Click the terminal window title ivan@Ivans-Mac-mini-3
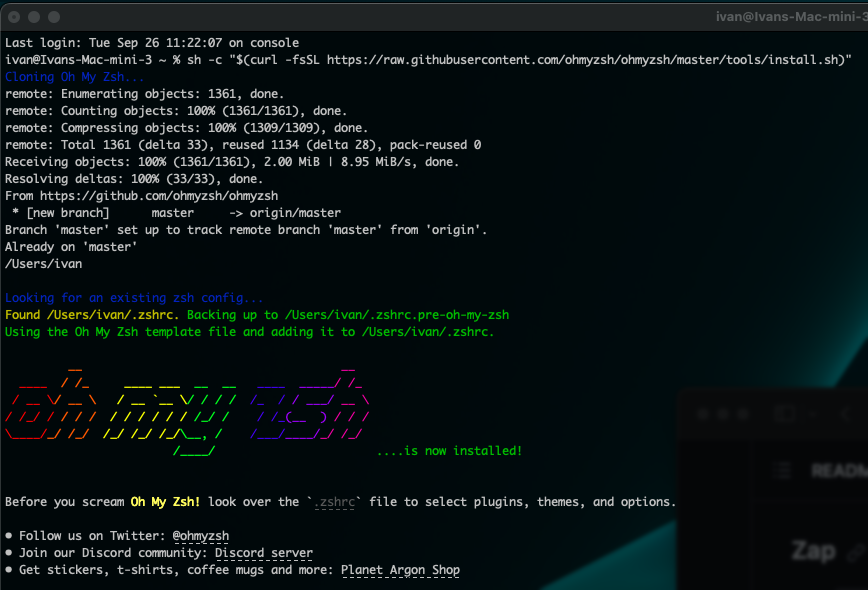This screenshot has height=590, width=868. click(x=792, y=17)
